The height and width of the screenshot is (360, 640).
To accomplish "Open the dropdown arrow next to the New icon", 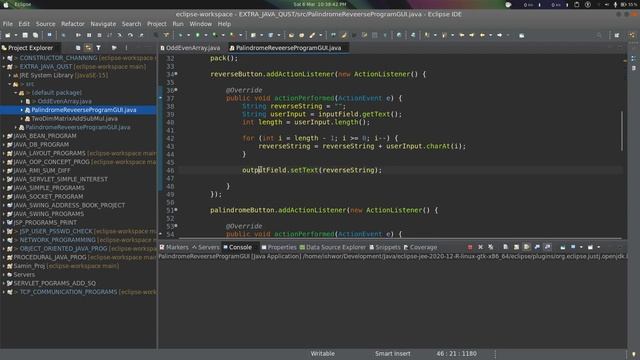I will click(16, 35).
